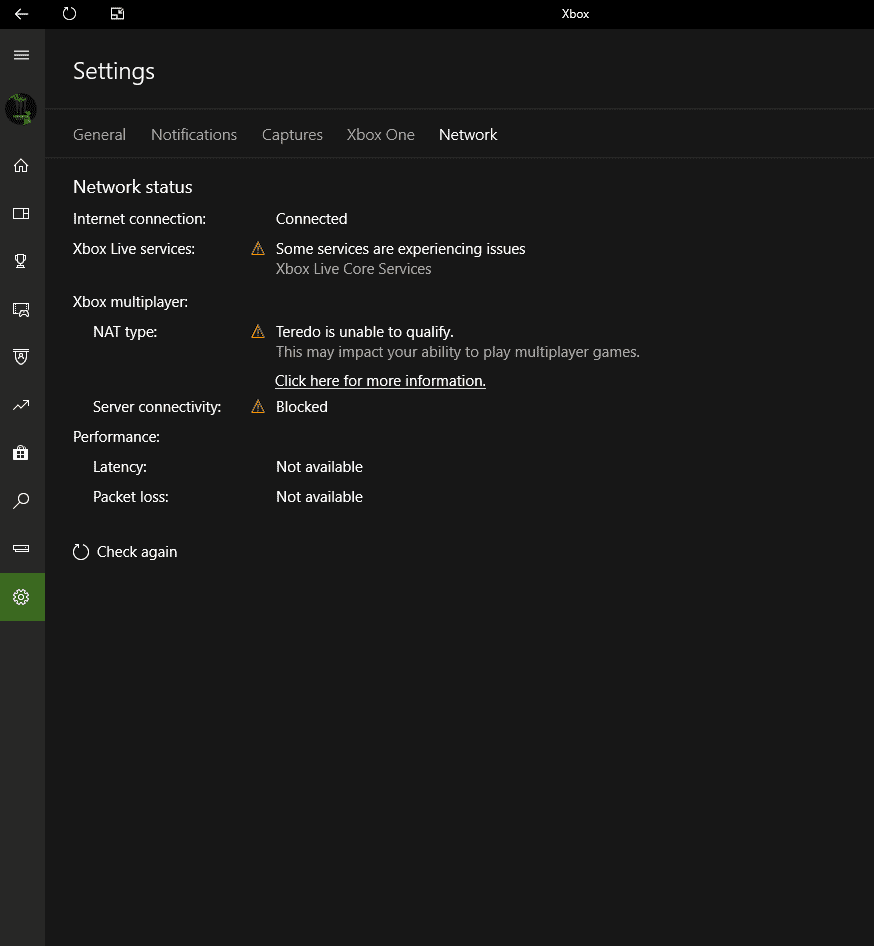This screenshot has height=946, width=874.
Task: Click the warning icon next to NAT type
Action: pyautogui.click(x=258, y=331)
